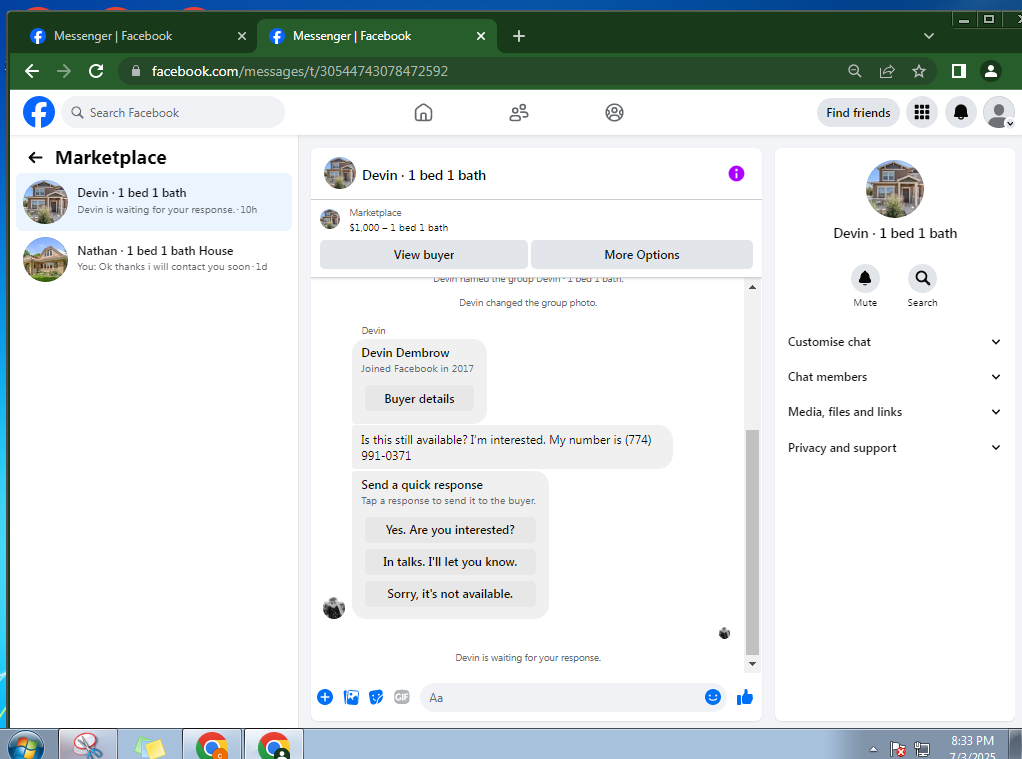Screen dimensions: 1022x759
Task: Open the emoji picker in message box
Action: (x=712, y=697)
